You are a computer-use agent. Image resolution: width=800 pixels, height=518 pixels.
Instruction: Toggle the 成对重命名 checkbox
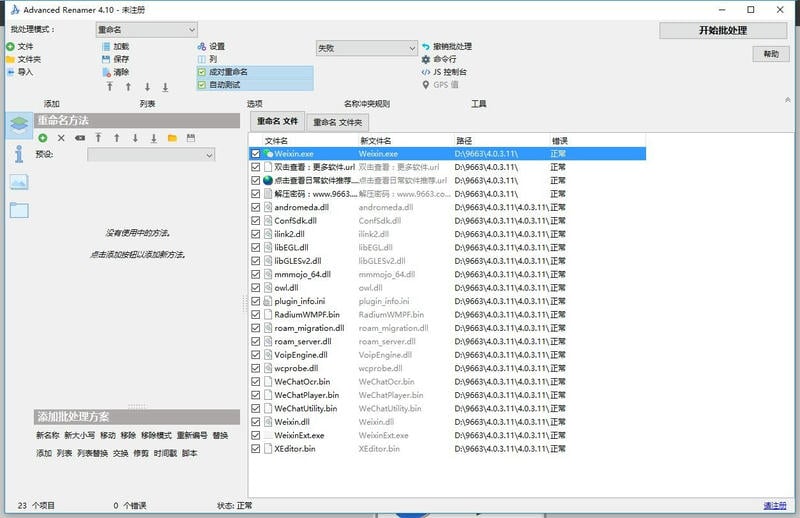pyautogui.click(x=202, y=72)
